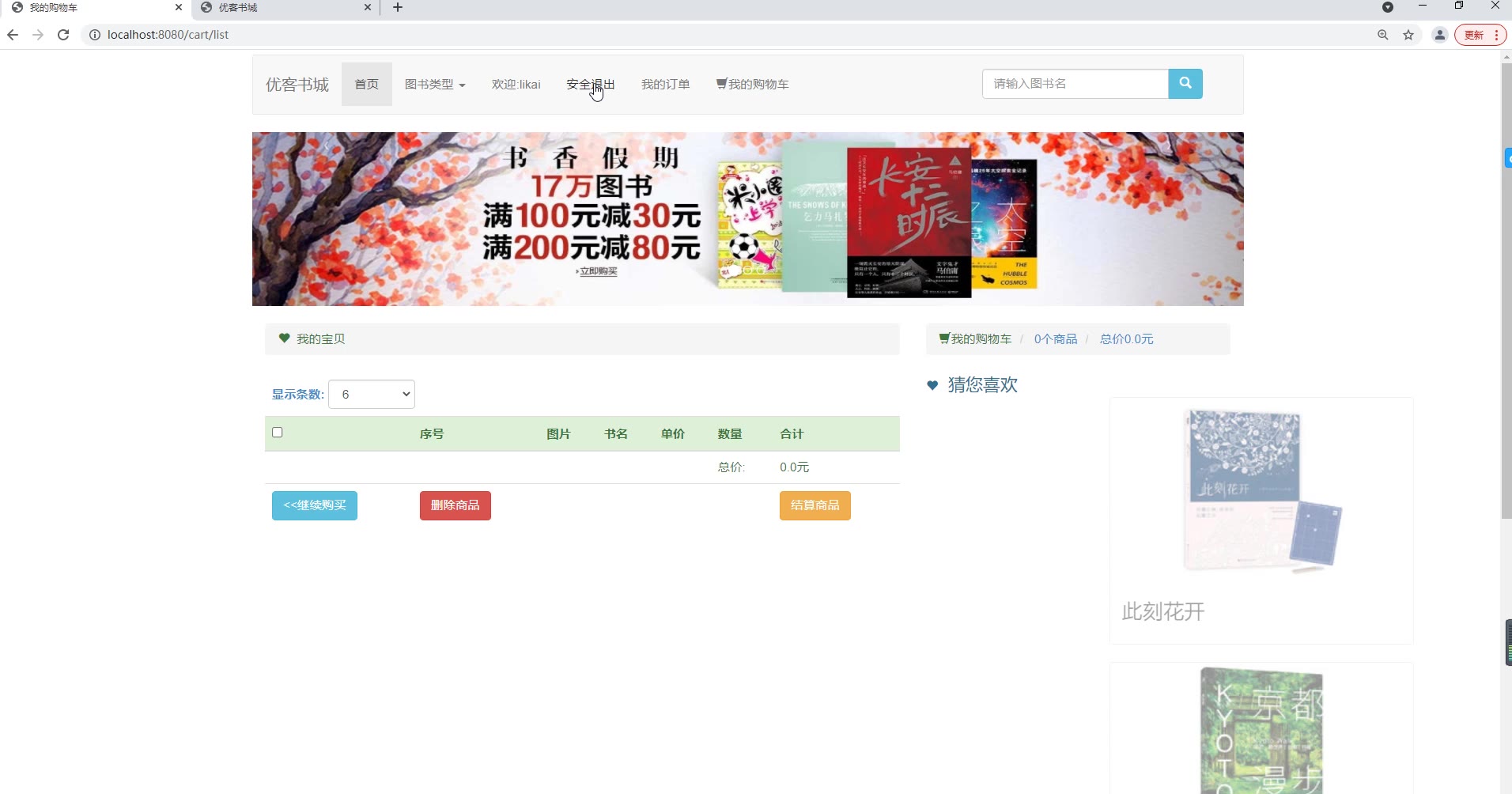This screenshot has width=1512, height=794.
Task: Click the site info icon in address bar
Action: (95, 35)
